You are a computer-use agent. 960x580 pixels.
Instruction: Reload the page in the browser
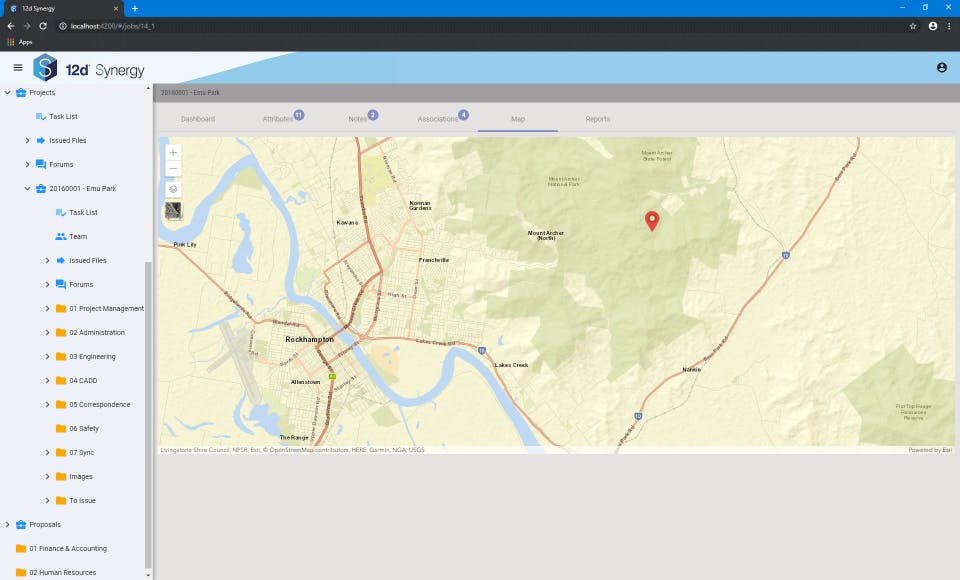coord(43,26)
